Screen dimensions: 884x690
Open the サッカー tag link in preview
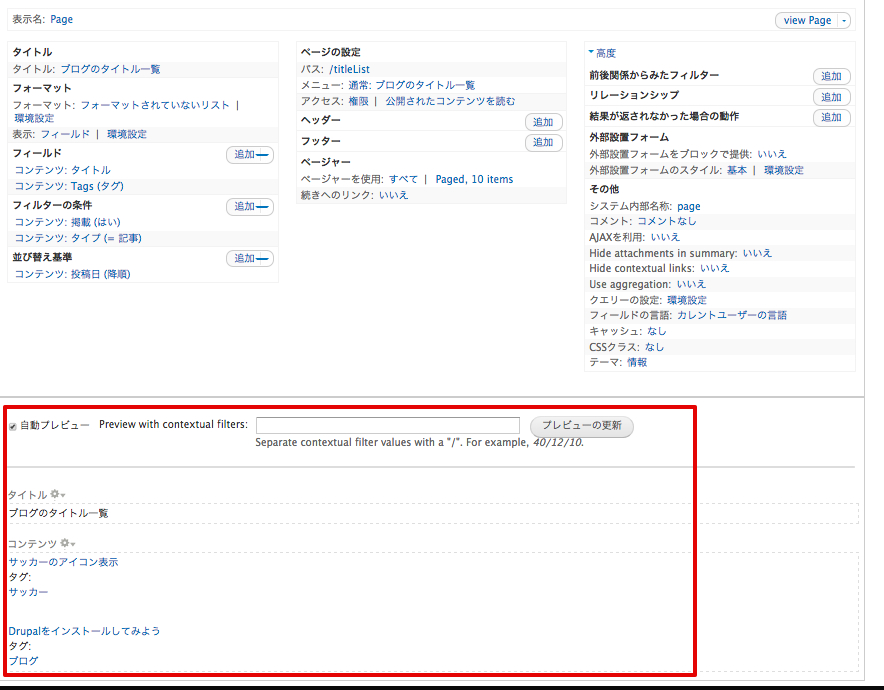click(x=27, y=591)
